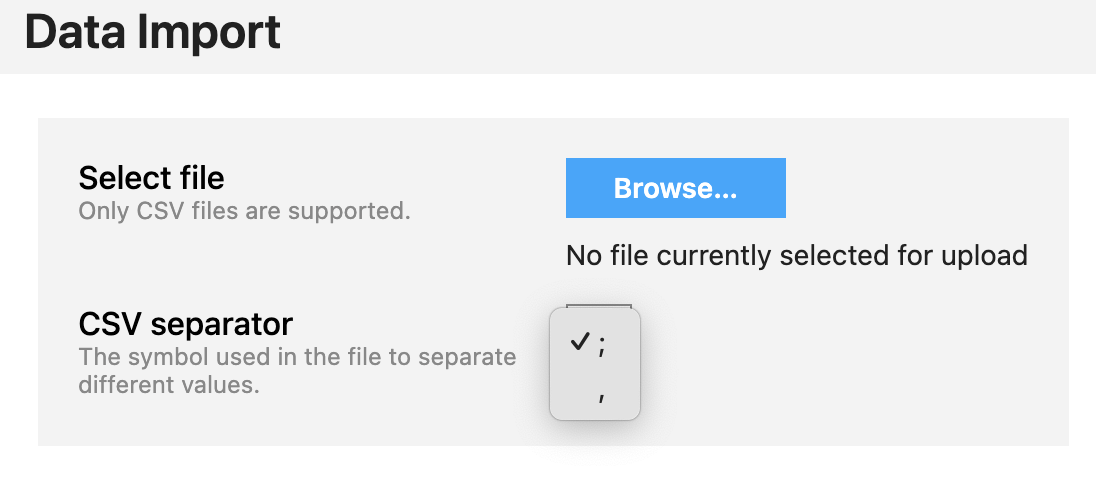Click the word "Select" in the file label
Image resolution: width=1096 pixels, height=480 pixels.
coord(121,178)
